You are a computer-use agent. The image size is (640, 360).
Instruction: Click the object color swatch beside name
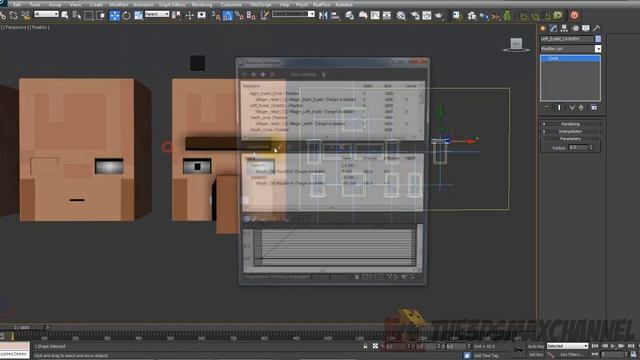point(598,38)
